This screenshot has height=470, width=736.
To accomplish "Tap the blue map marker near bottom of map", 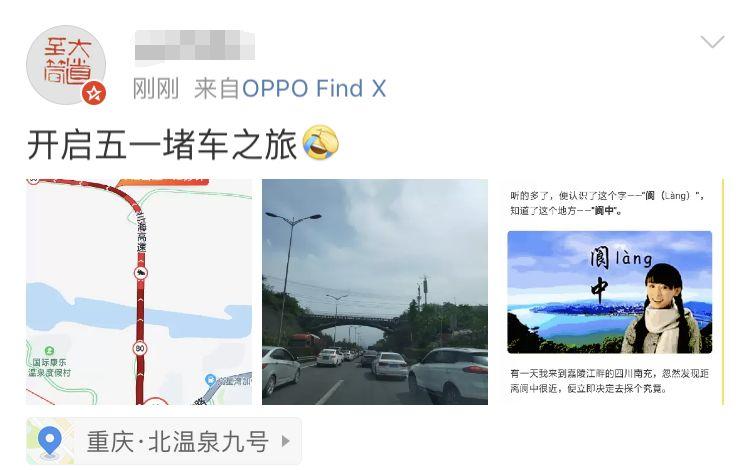I will (x=211, y=379).
